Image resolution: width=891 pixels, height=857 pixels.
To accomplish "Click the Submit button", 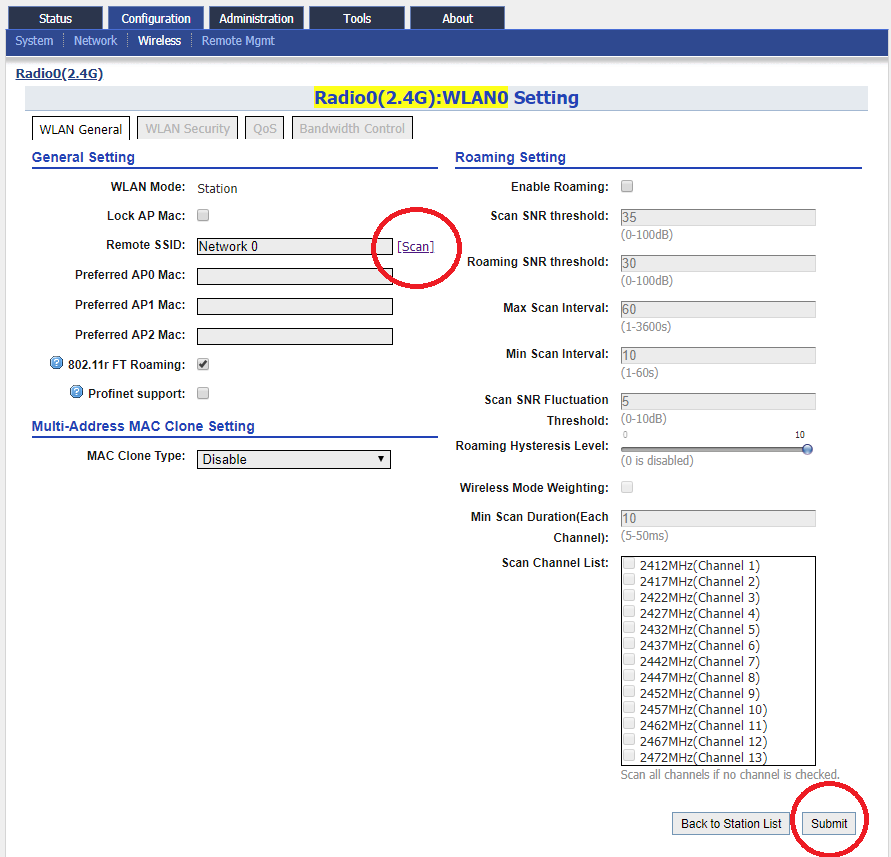I will pyautogui.click(x=829, y=823).
